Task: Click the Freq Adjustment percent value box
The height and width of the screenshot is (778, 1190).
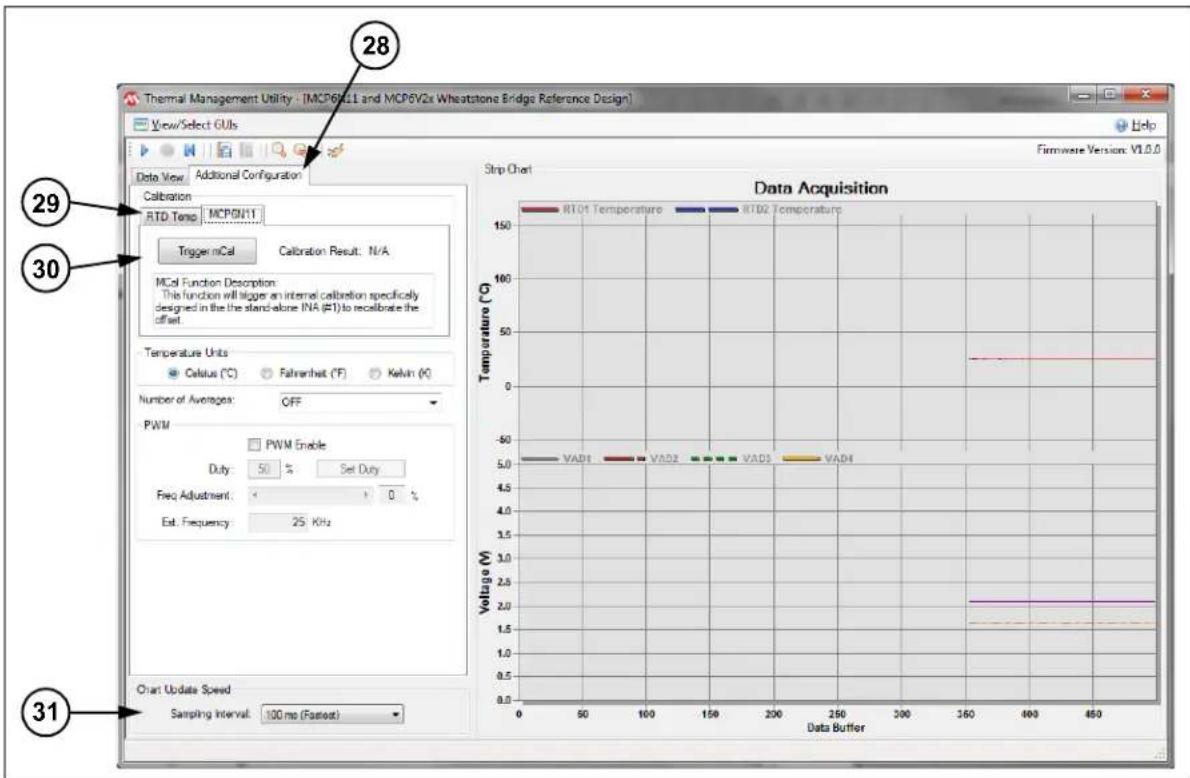Action: [x=392, y=495]
